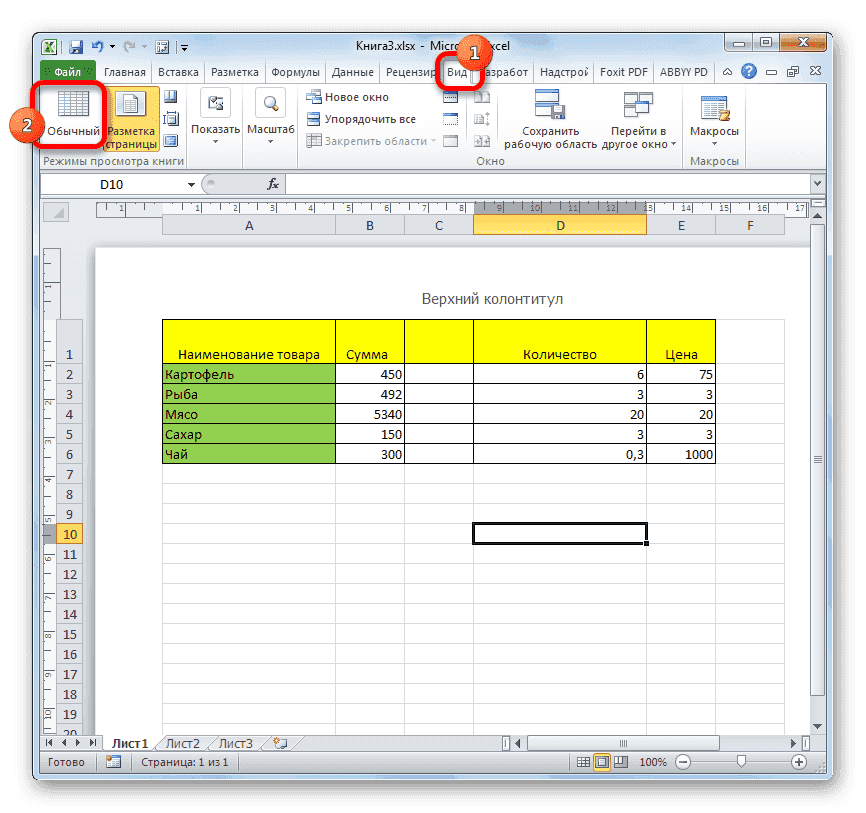Open the Name Box dropdown showing D10

point(193,184)
